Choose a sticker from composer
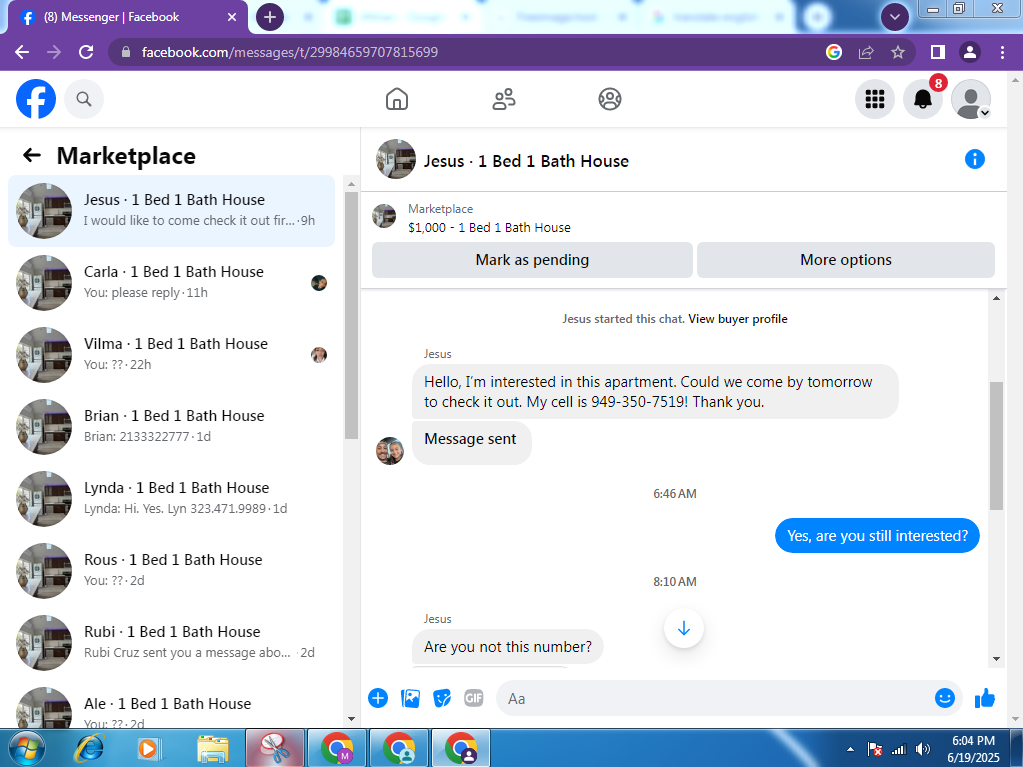The height and width of the screenshot is (767, 1023). click(442, 699)
